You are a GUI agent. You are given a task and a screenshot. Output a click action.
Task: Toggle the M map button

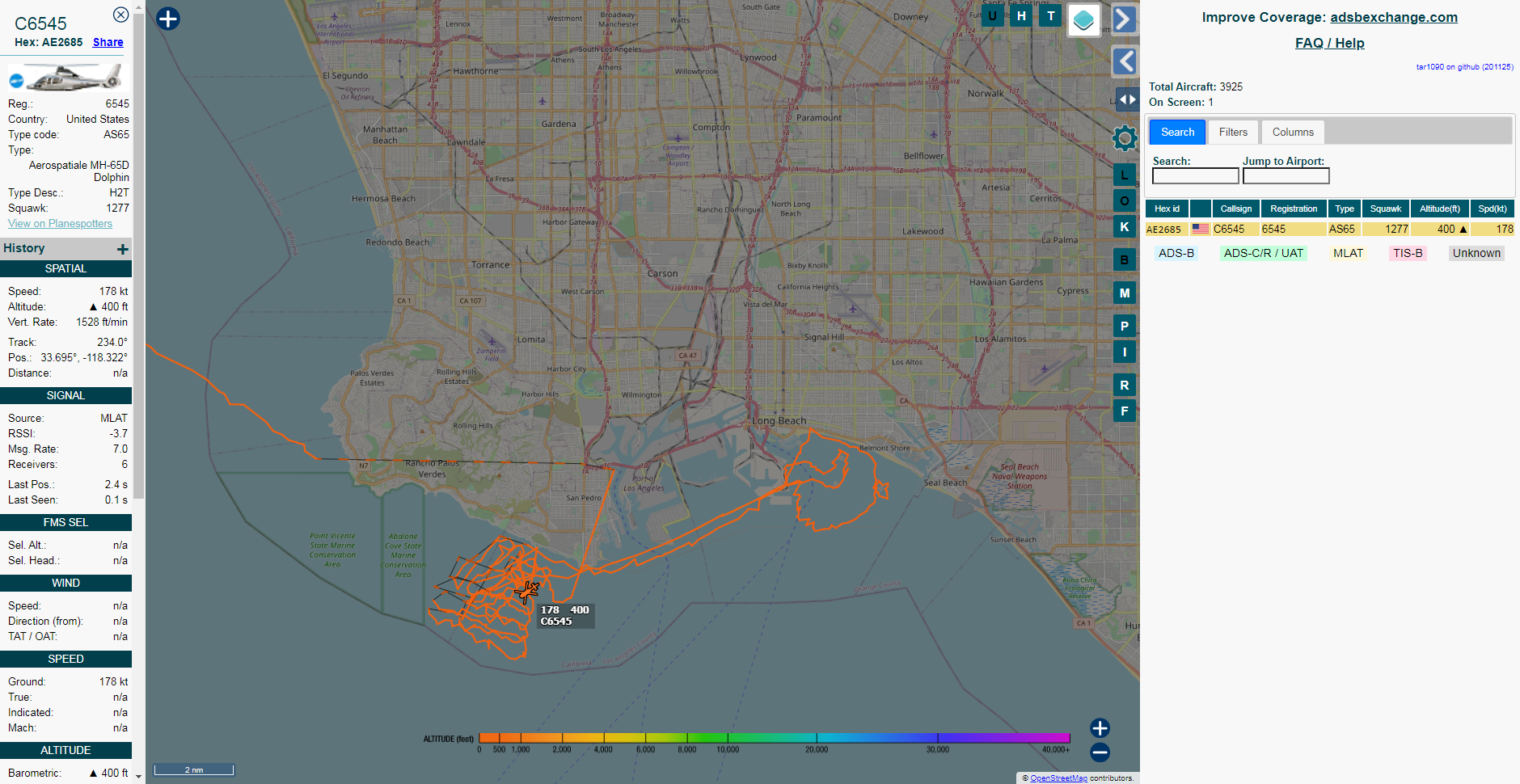coord(1125,293)
